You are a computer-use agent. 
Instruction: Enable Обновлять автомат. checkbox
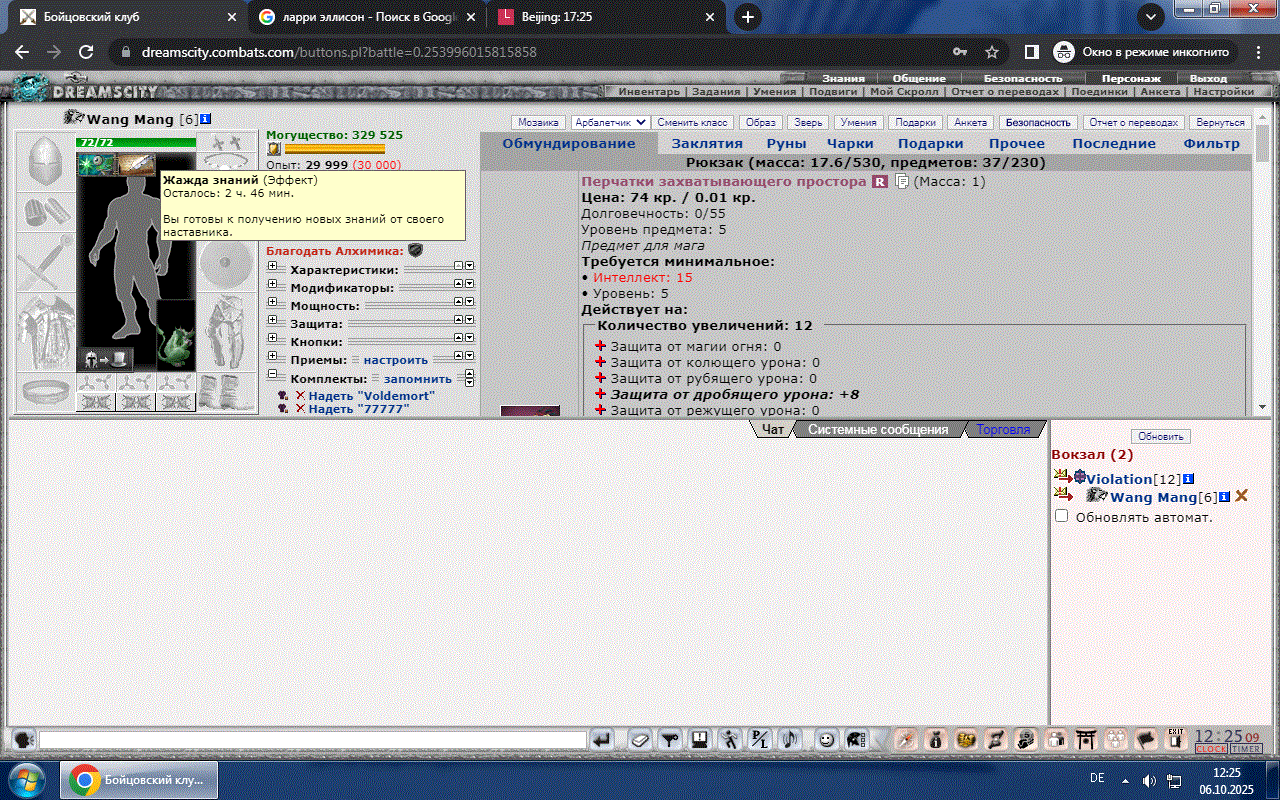point(1062,516)
